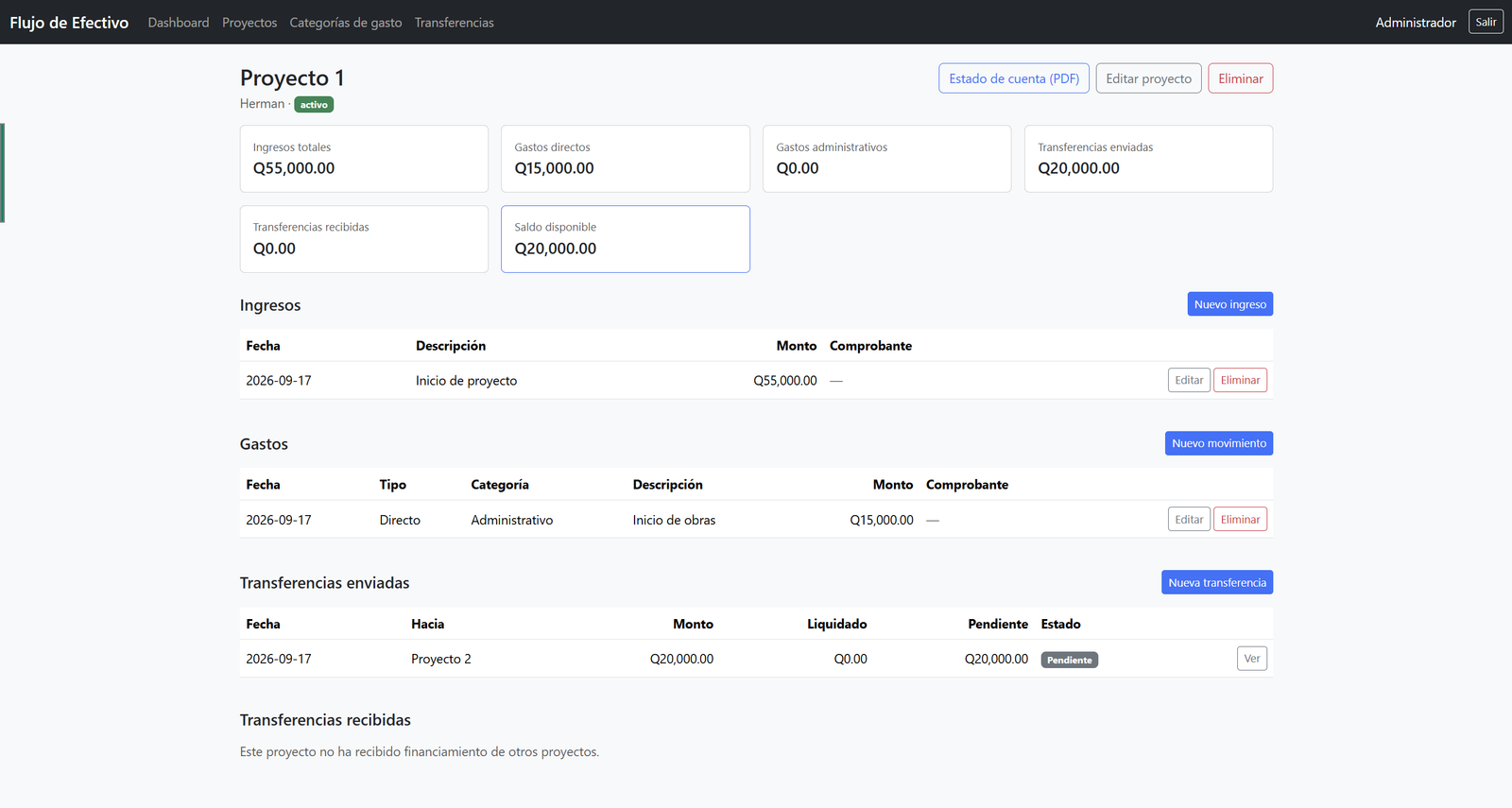Viewport: 1512px width, 808px height.
Task: Click the Pendiente column header
Action: (x=998, y=624)
